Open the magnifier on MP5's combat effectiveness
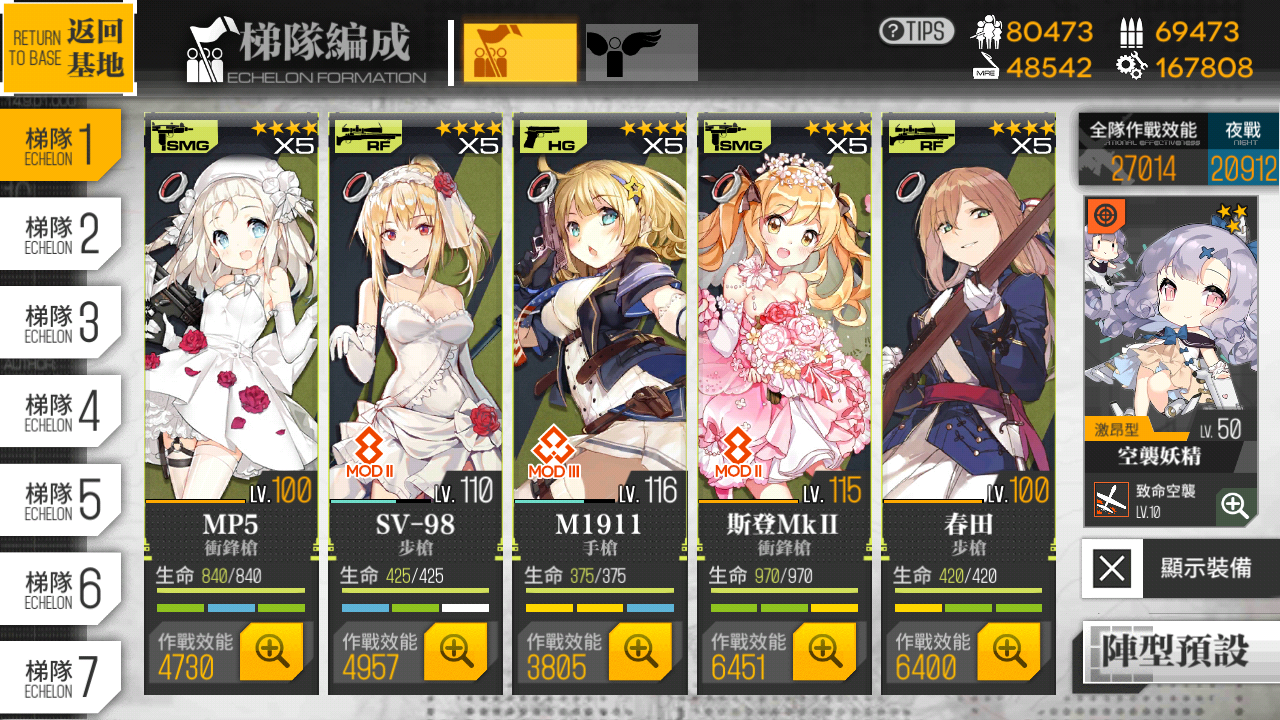The width and height of the screenshot is (1280, 720). click(271, 651)
